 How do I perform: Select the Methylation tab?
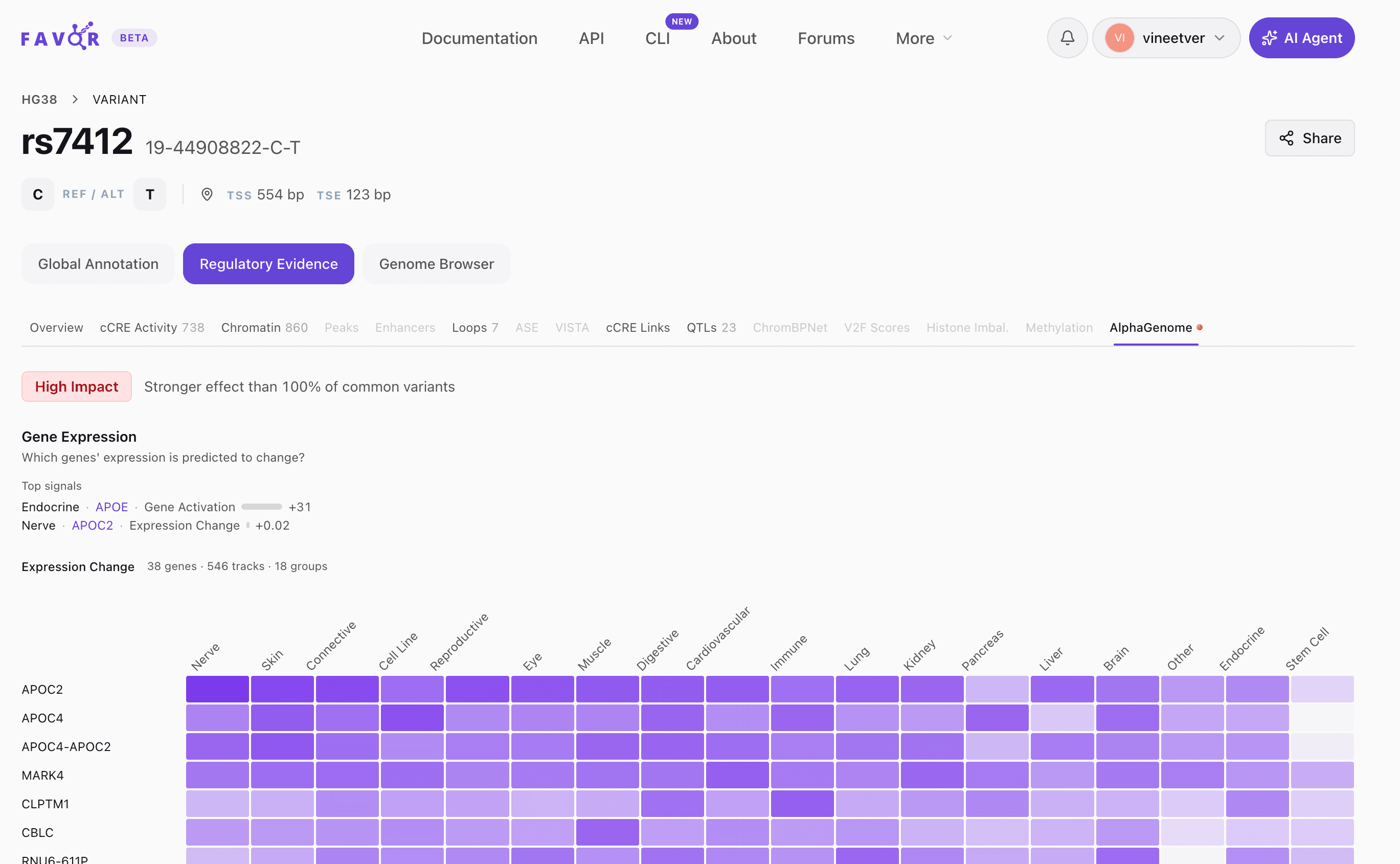[1059, 327]
